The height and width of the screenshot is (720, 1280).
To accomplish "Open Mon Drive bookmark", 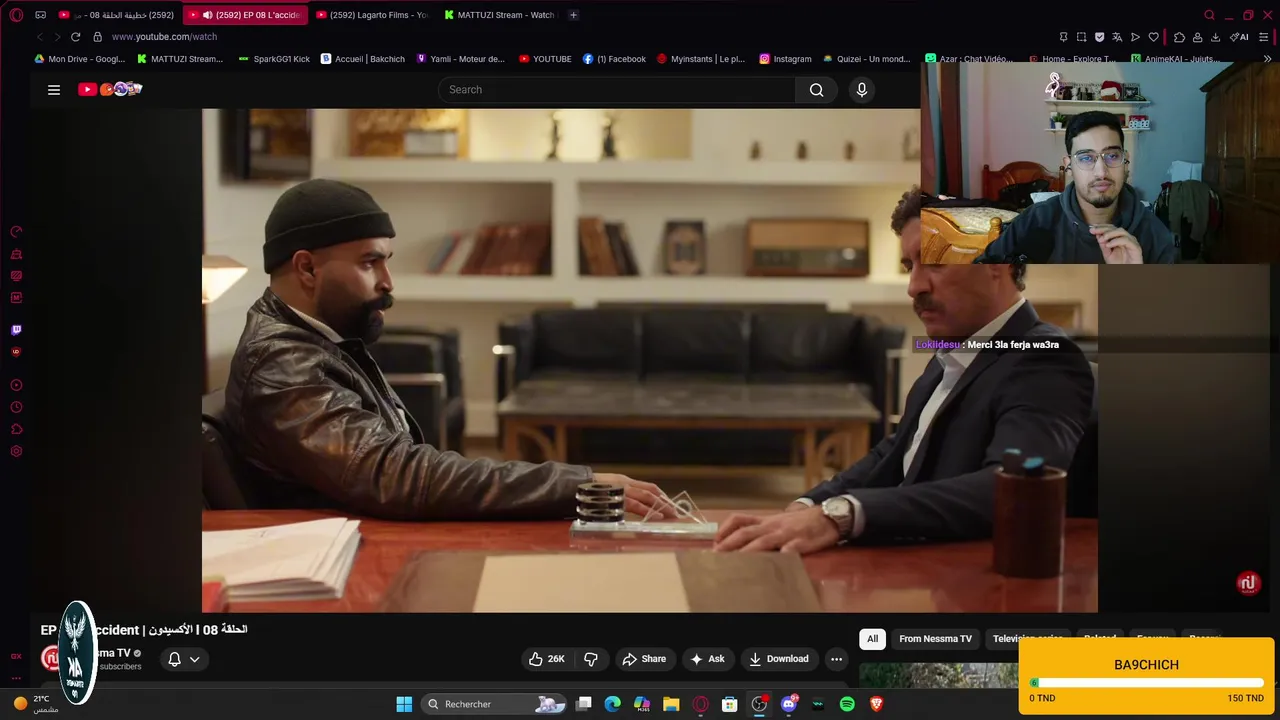I will (80, 59).
